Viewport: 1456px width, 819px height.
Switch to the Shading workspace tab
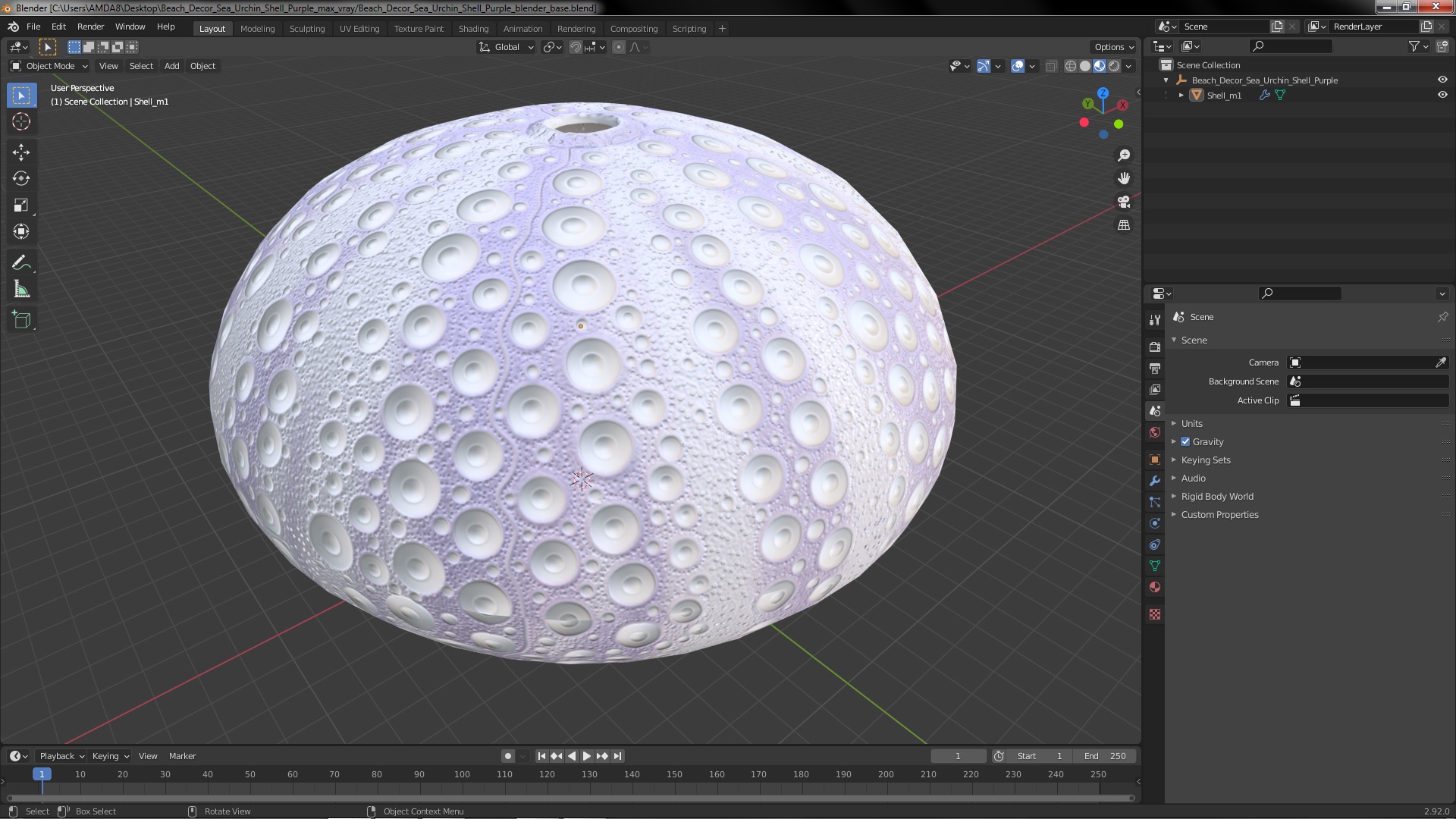tap(473, 29)
